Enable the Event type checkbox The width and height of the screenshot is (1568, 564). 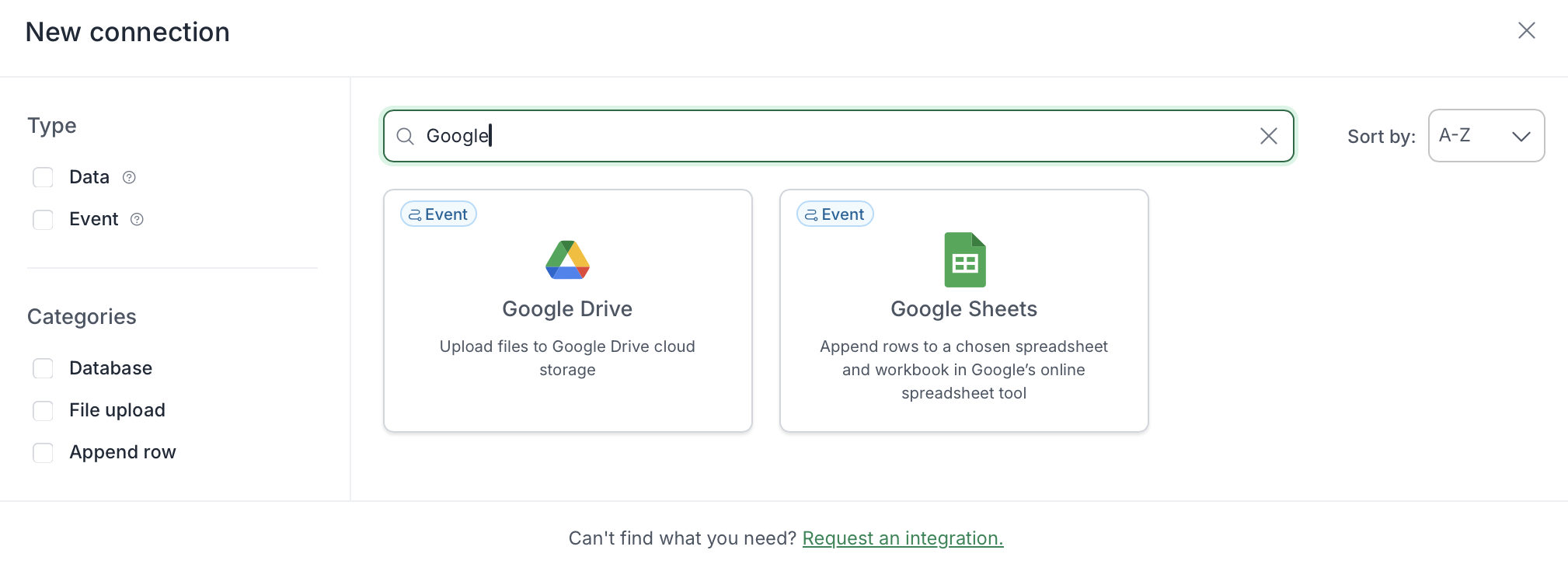43,219
